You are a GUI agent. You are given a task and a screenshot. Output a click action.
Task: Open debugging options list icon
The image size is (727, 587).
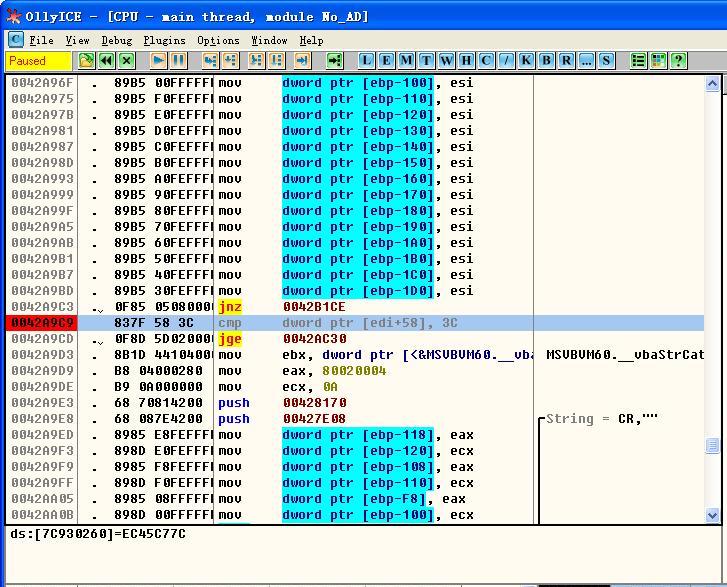[x=638, y=61]
